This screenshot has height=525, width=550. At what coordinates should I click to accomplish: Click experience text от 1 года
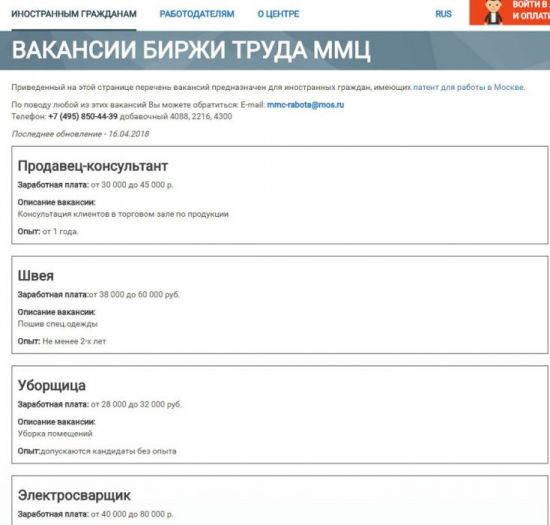point(60,231)
